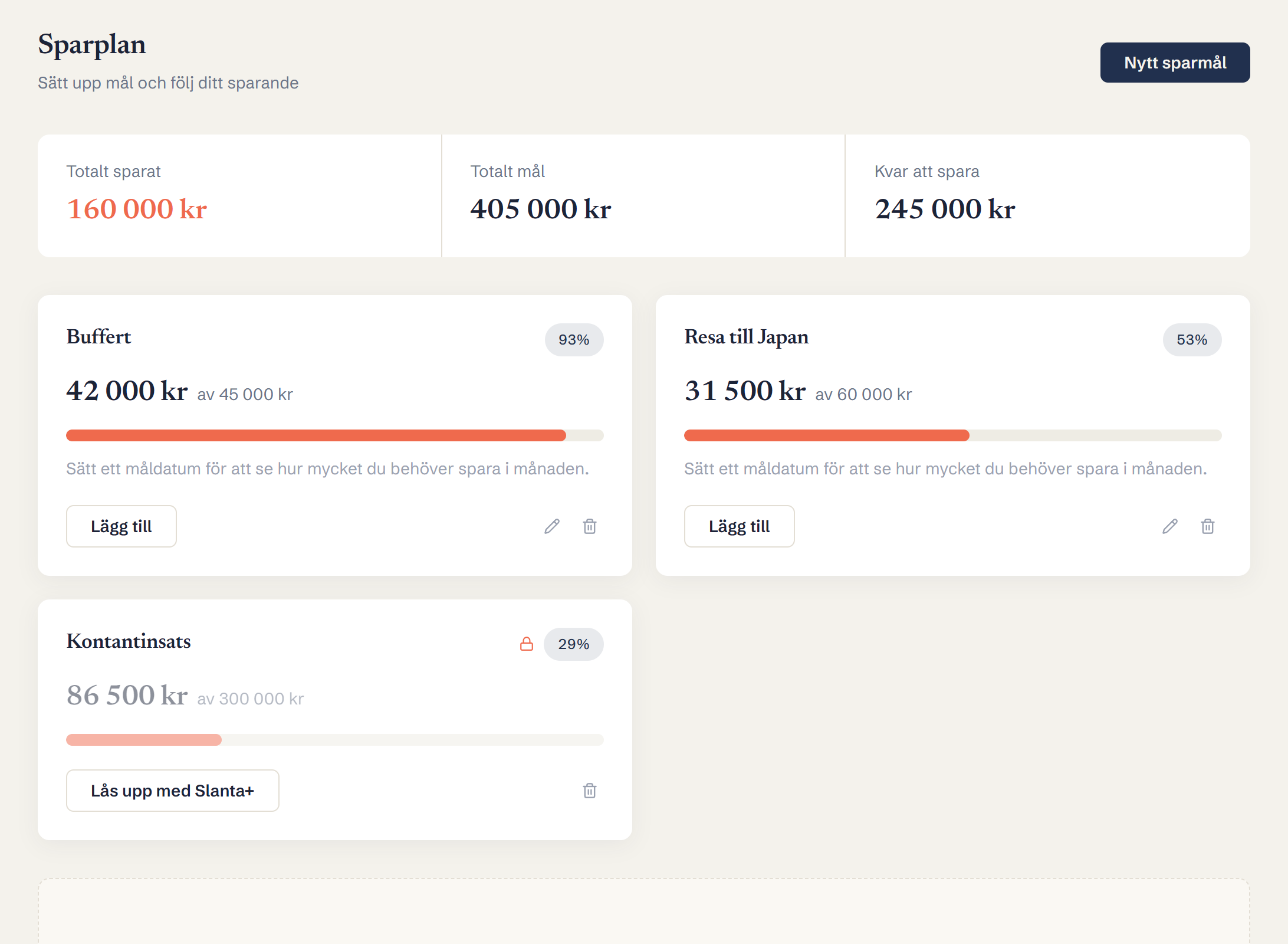Click the pencil icon on Resa till Japan
This screenshot has width=1288, height=944.
pyautogui.click(x=1170, y=526)
